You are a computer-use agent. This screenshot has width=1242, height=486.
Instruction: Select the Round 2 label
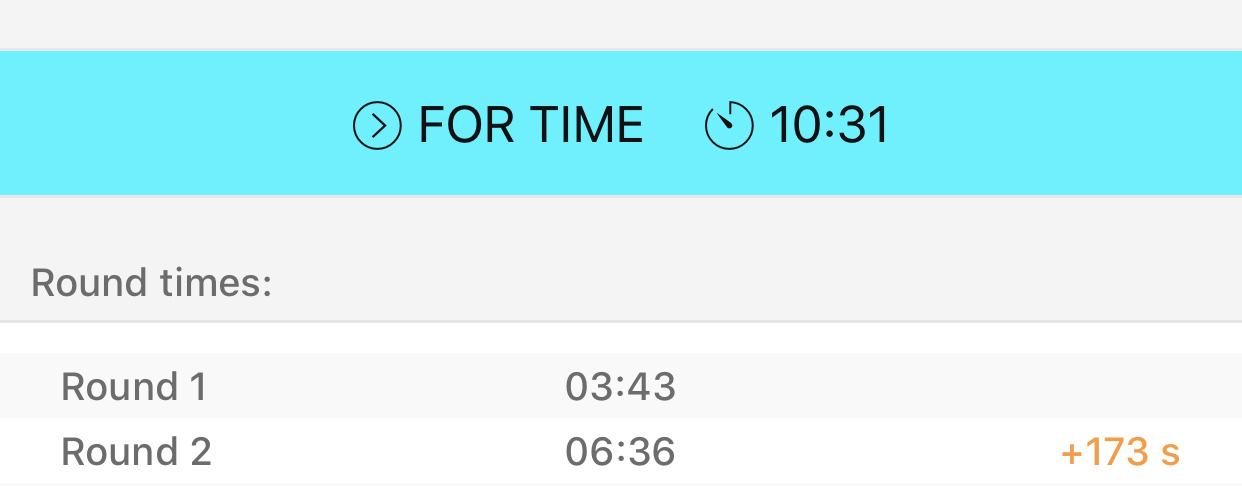click(x=136, y=452)
